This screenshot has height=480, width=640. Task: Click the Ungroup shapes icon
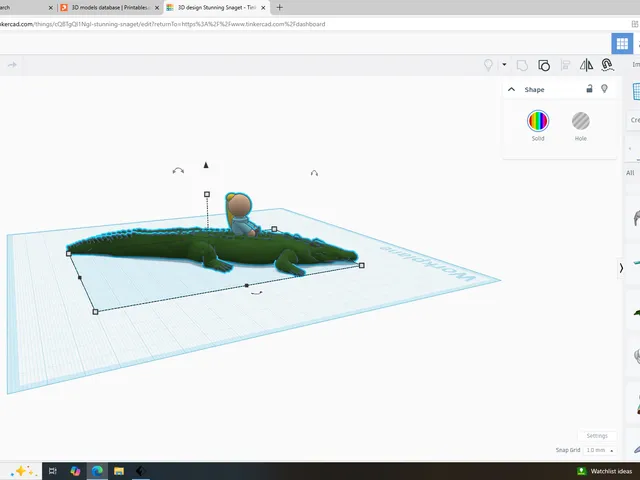pyautogui.click(x=544, y=65)
